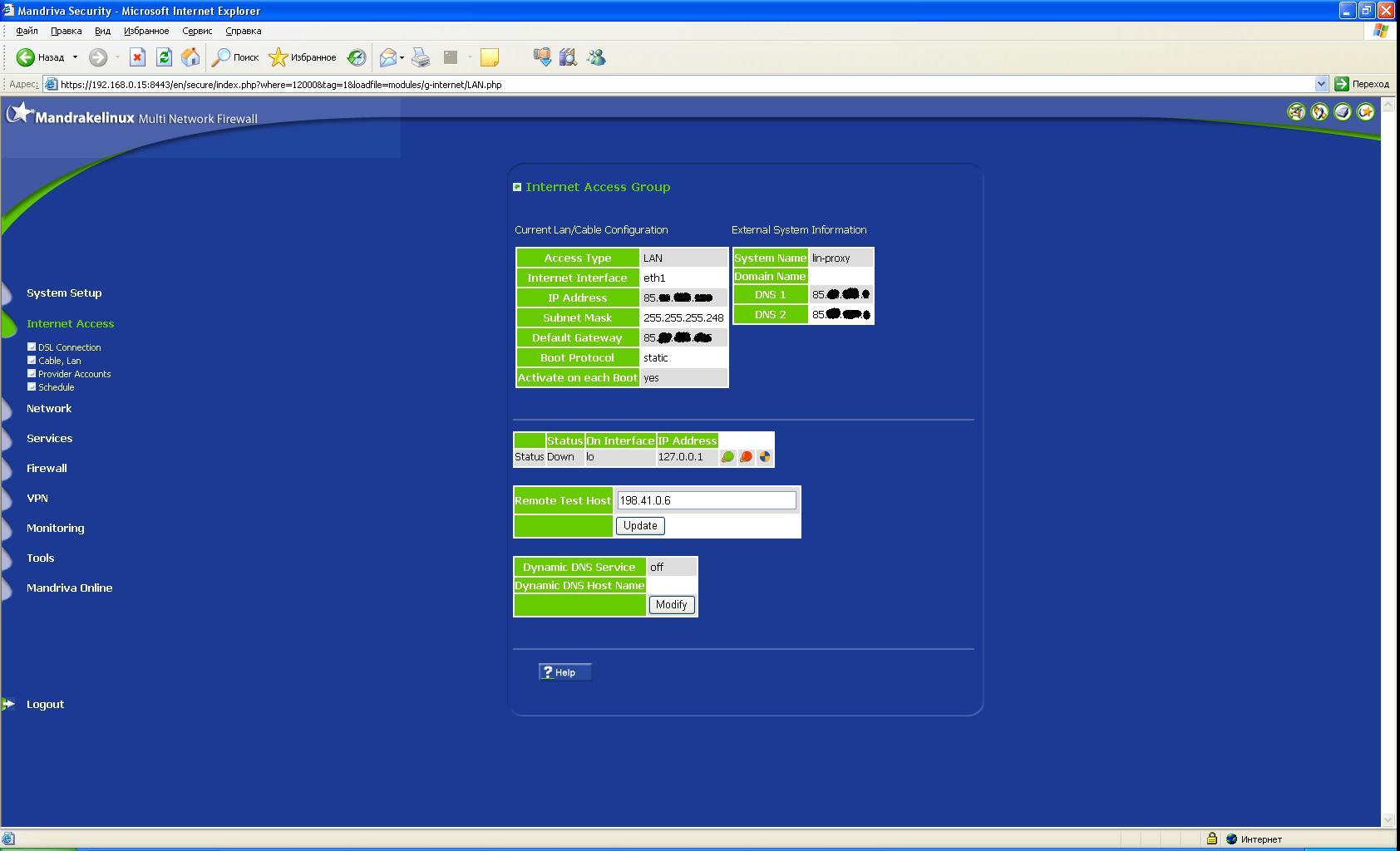
Task: Click the Mail envelope toolbar icon
Action: [x=387, y=57]
